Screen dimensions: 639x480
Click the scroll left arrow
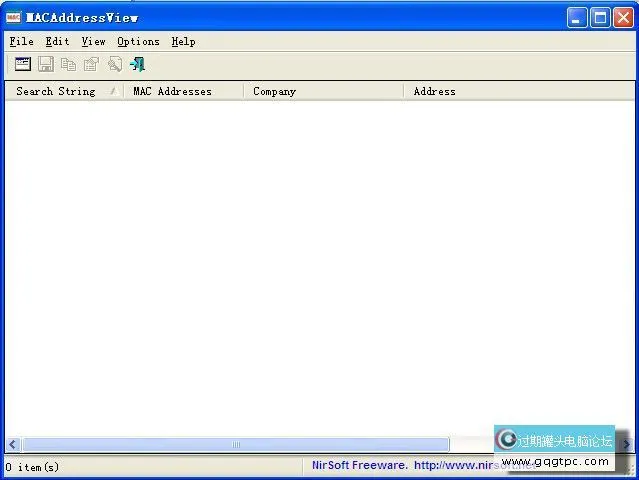tap(13, 445)
